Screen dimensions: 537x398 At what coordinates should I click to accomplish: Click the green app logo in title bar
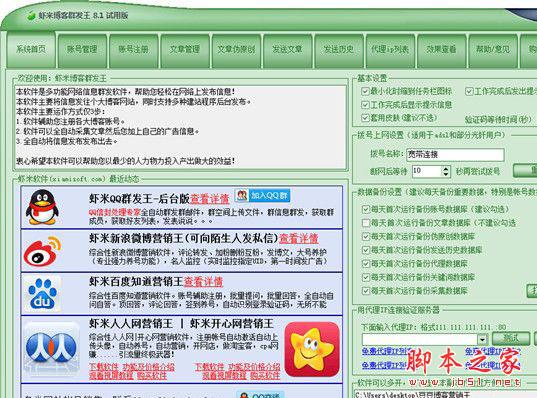coord(31,16)
